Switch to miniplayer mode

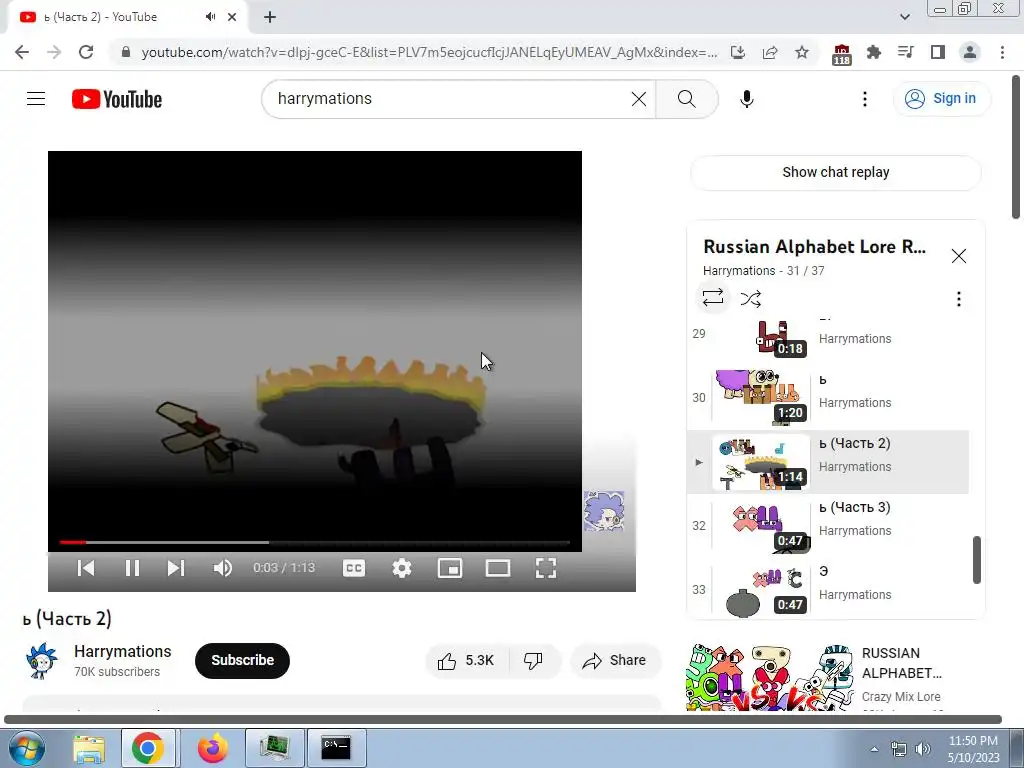450,568
